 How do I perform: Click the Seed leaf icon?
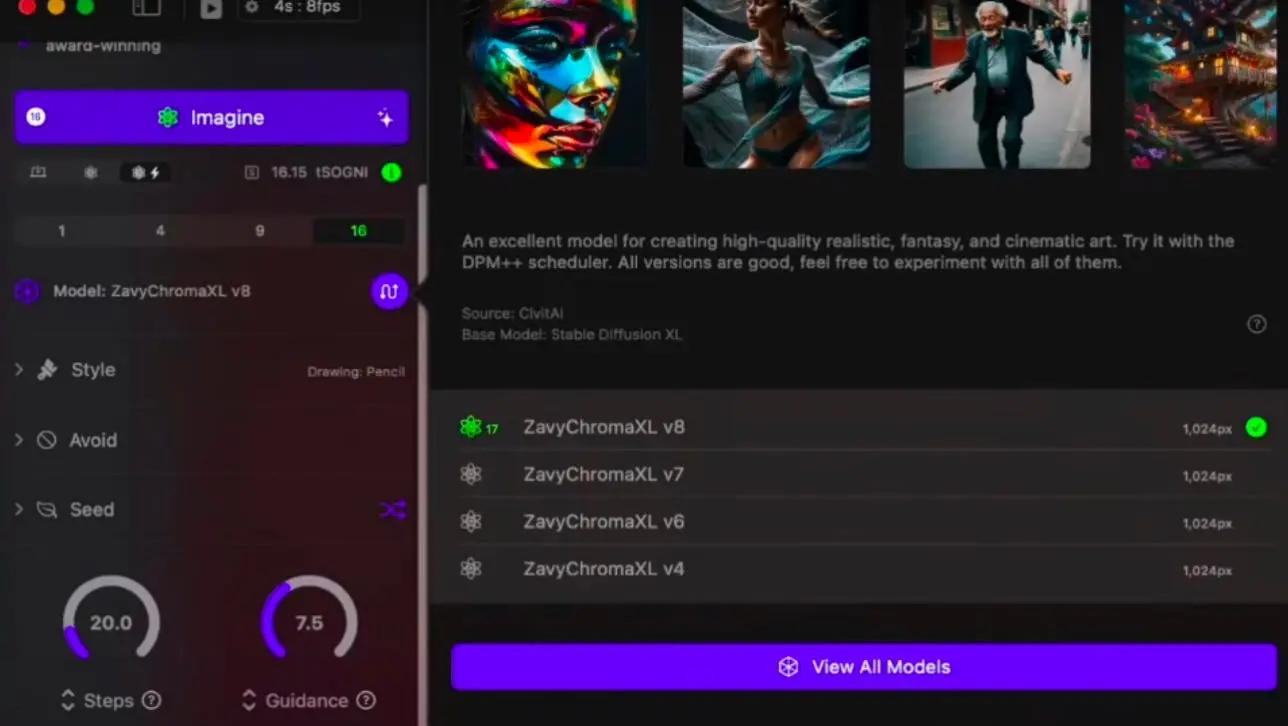tap(47, 510)
